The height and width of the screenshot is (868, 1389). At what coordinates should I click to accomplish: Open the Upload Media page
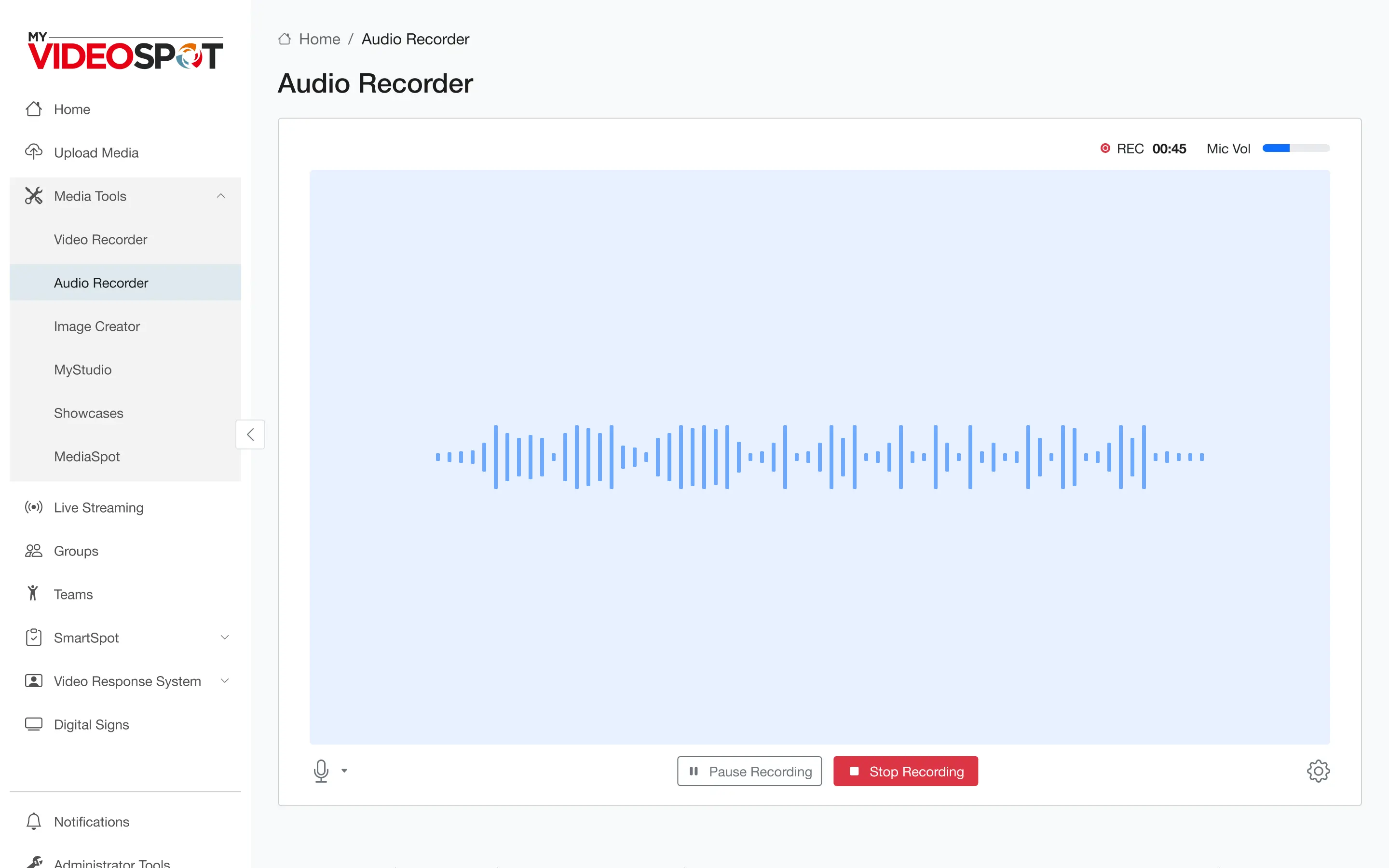pyautogui.click(x=96, y=152)
